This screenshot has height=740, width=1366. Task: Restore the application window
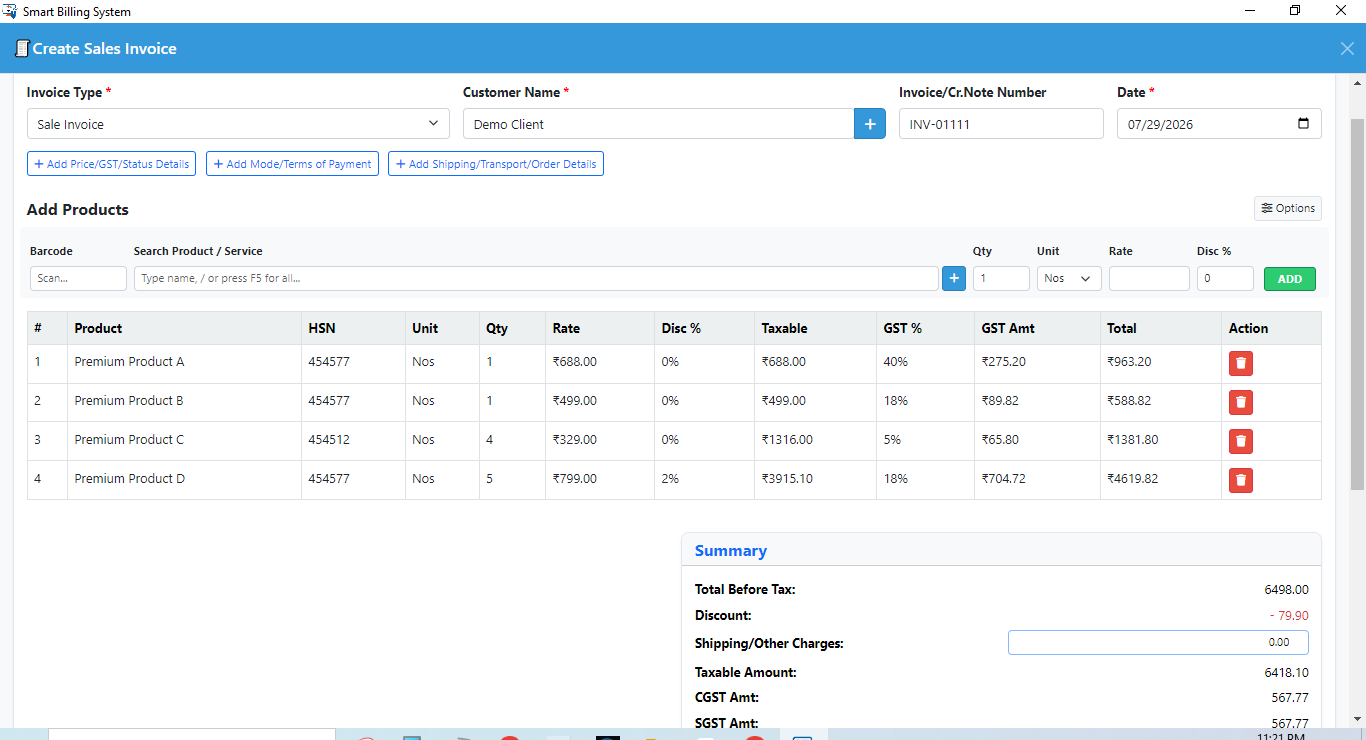point(1295,11)
